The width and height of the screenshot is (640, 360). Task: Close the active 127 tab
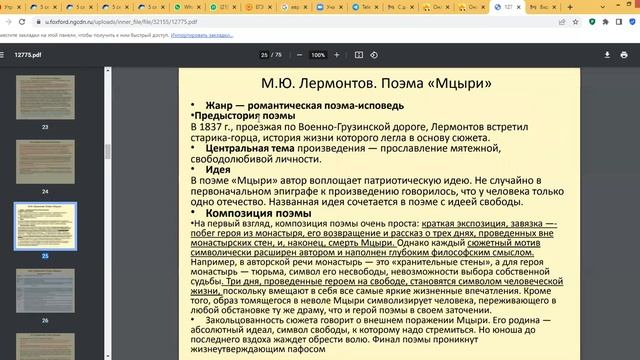point(519,7)
